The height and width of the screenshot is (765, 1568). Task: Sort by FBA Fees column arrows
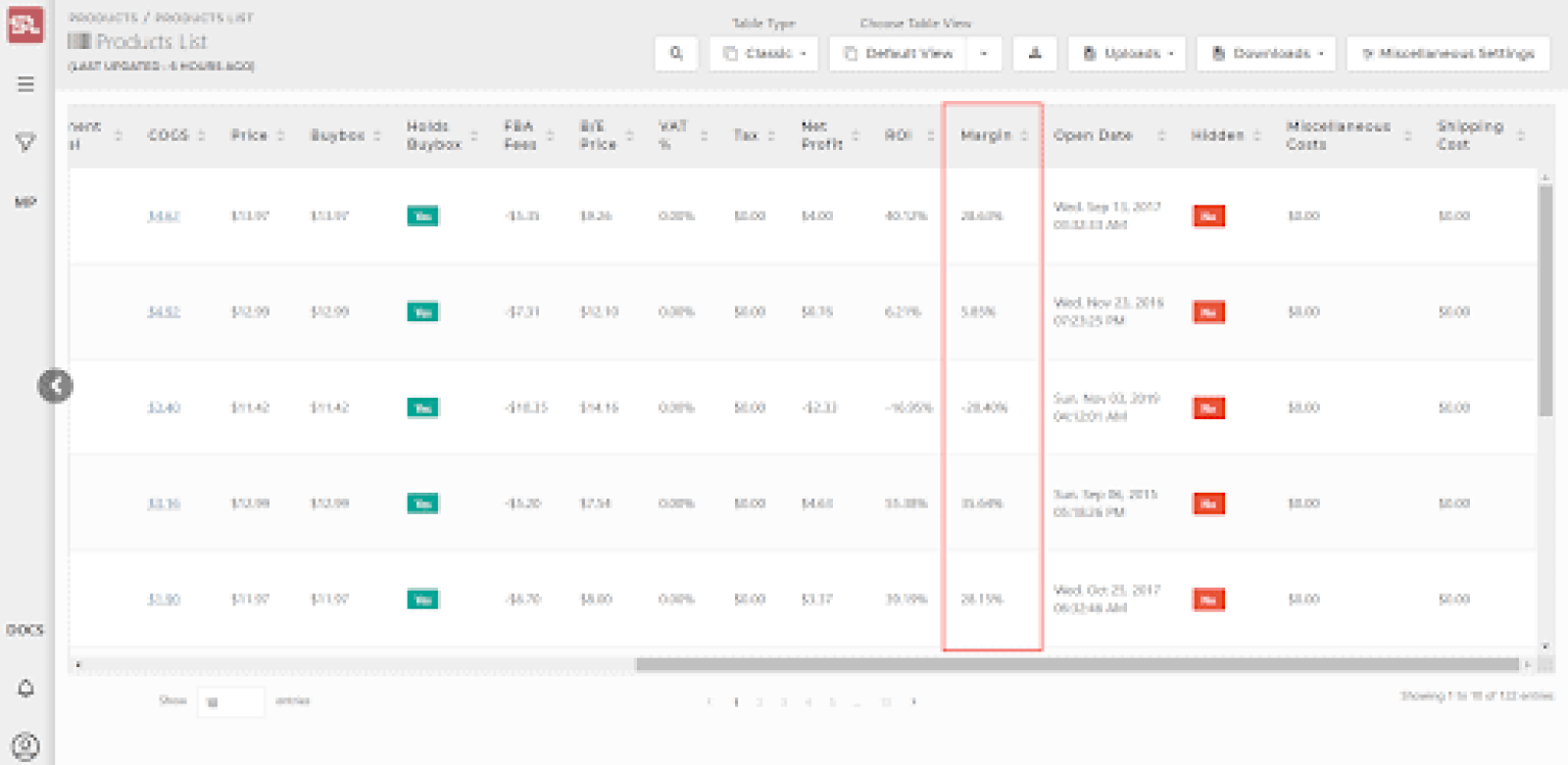pos(550,135)
